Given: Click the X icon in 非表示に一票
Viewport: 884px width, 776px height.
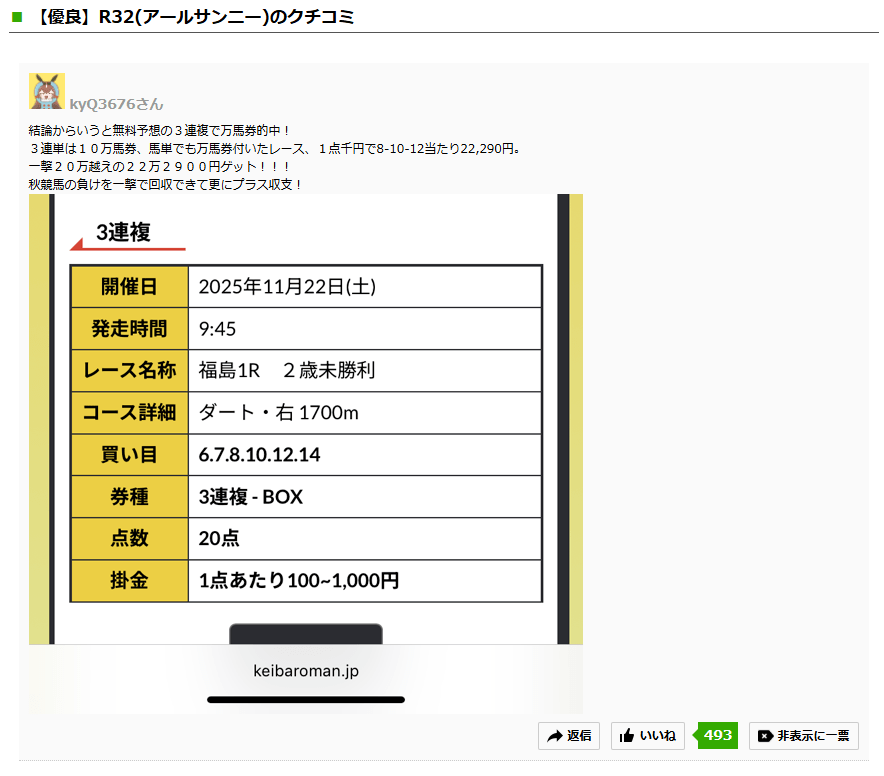Looking at the screenshot, I should (x=765, y=736).
